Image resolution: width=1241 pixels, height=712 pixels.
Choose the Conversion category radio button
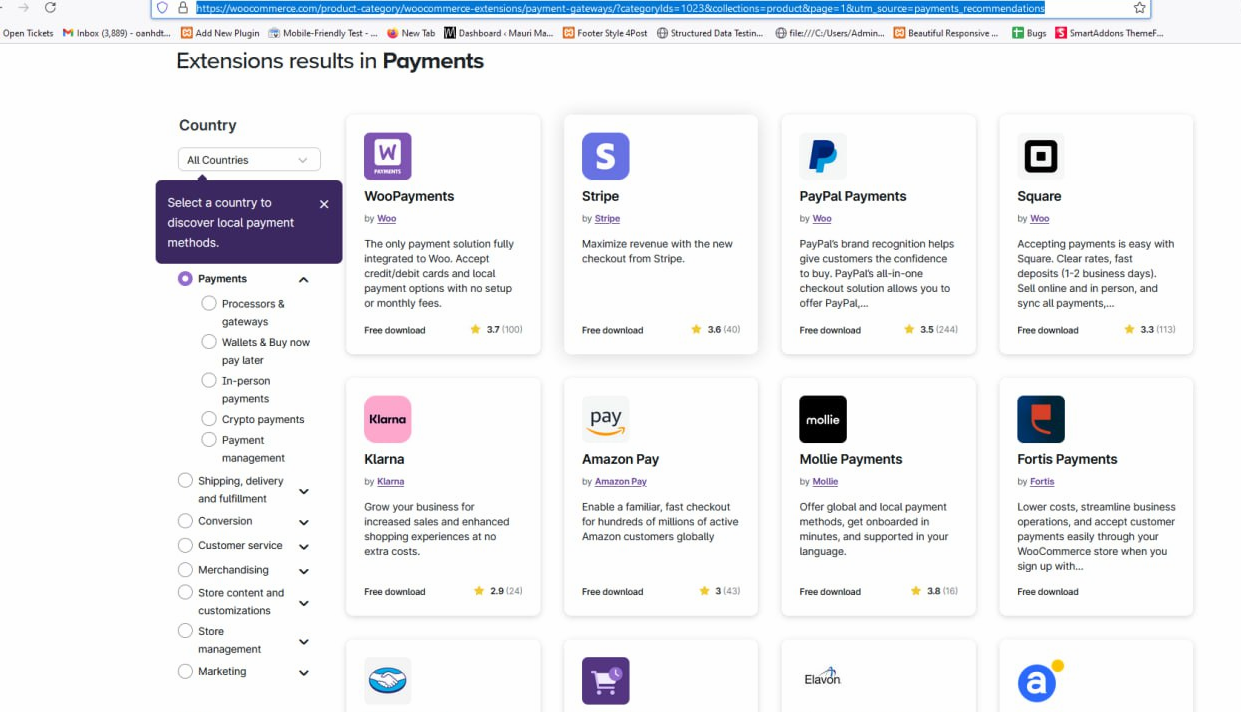(185, 521)
